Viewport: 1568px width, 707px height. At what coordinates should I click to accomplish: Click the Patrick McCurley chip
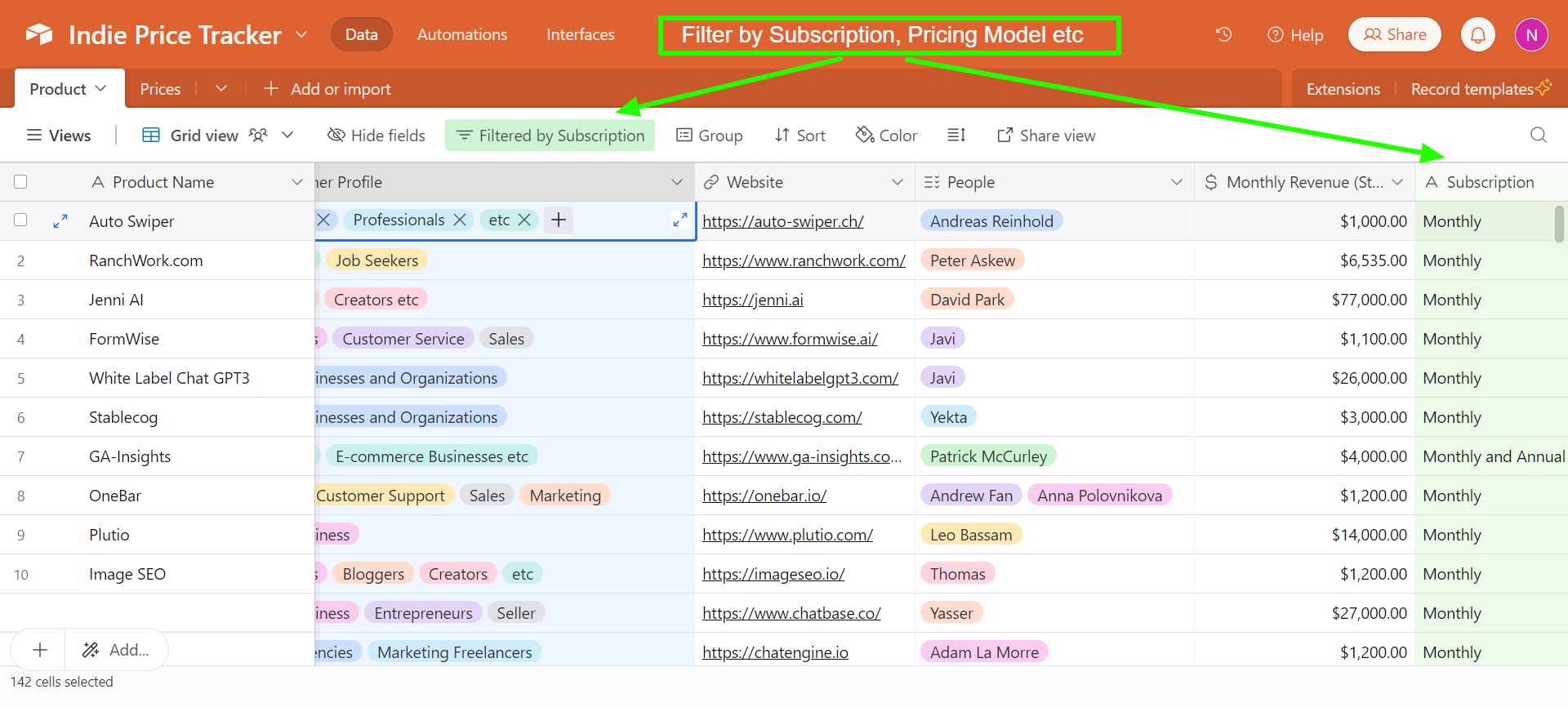(x=988, y=456)
